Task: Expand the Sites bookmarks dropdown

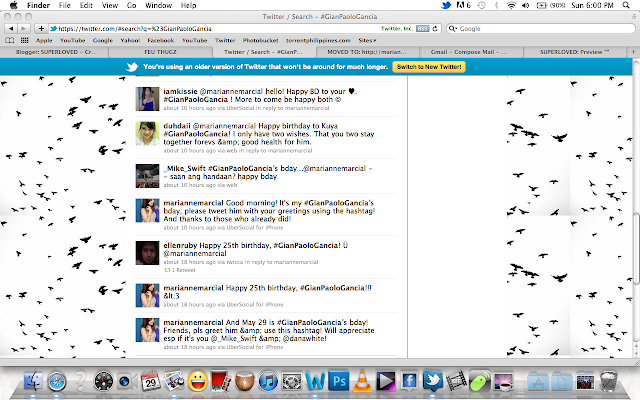Action: 367,40
